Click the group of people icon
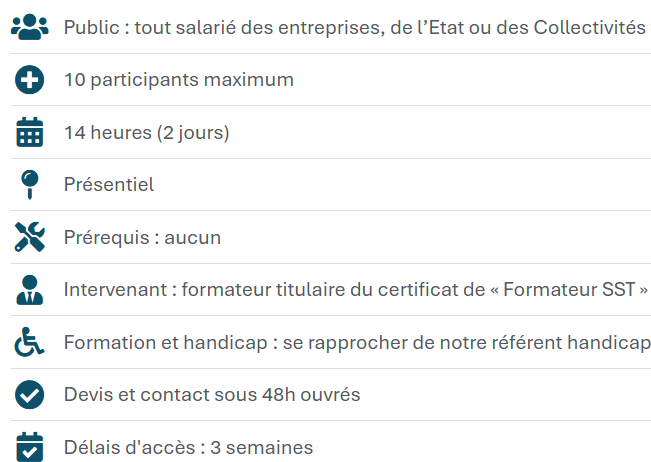The width and height of the screenshot is (651, 462). click(30, 27)
